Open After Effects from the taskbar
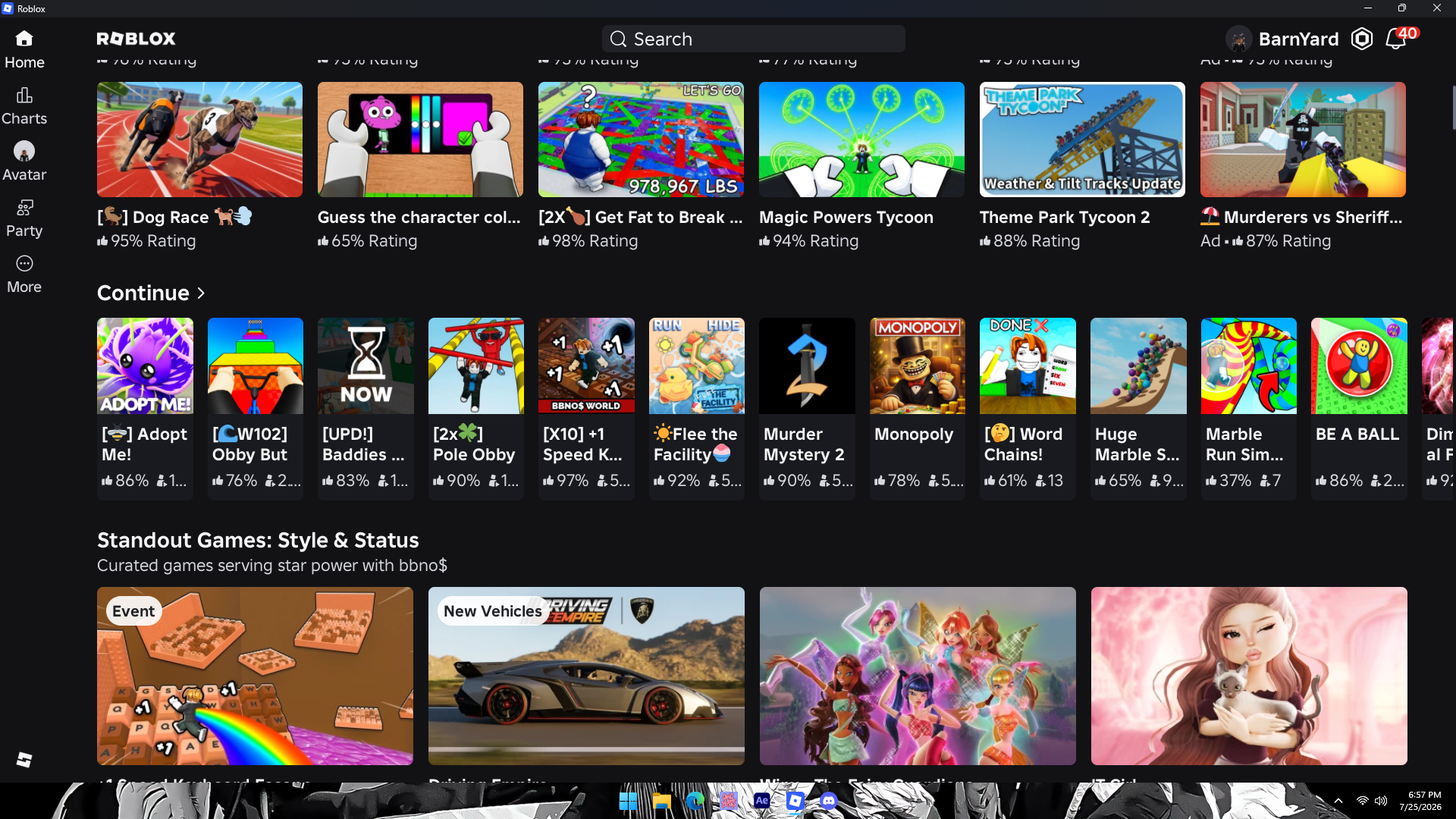1456x819 pixels. coord(762,801)
